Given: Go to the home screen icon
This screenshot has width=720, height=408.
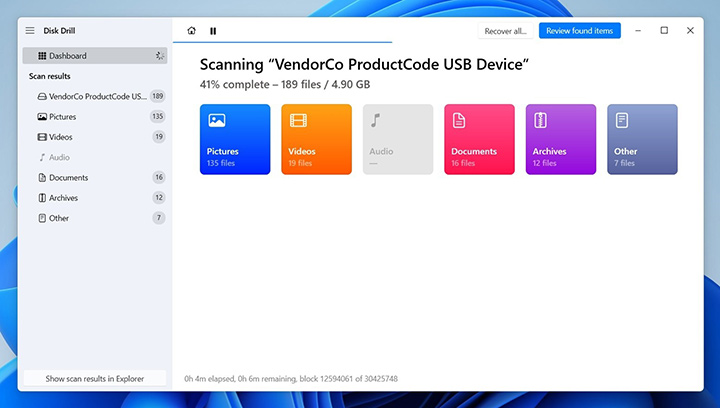Looking at the screenshot, I should point(191,31).
